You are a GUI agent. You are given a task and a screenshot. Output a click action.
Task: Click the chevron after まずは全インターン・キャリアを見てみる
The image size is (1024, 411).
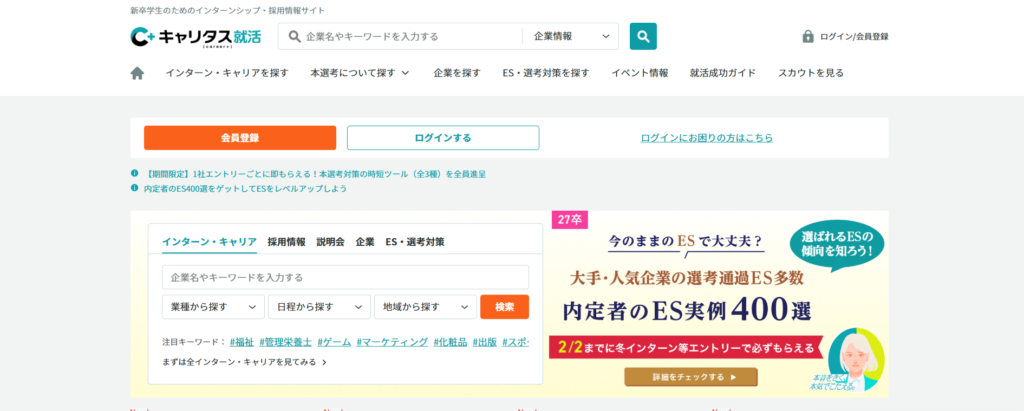point(324,362)
